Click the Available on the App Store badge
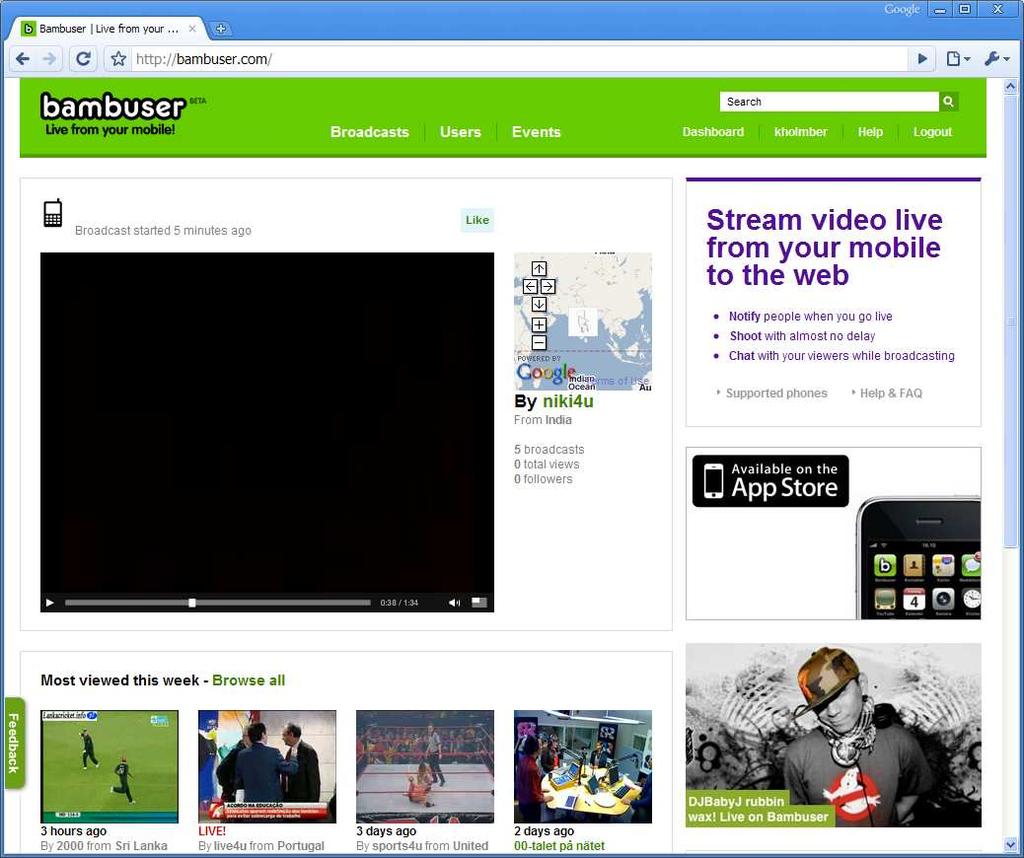 click(x=771, y=481)
